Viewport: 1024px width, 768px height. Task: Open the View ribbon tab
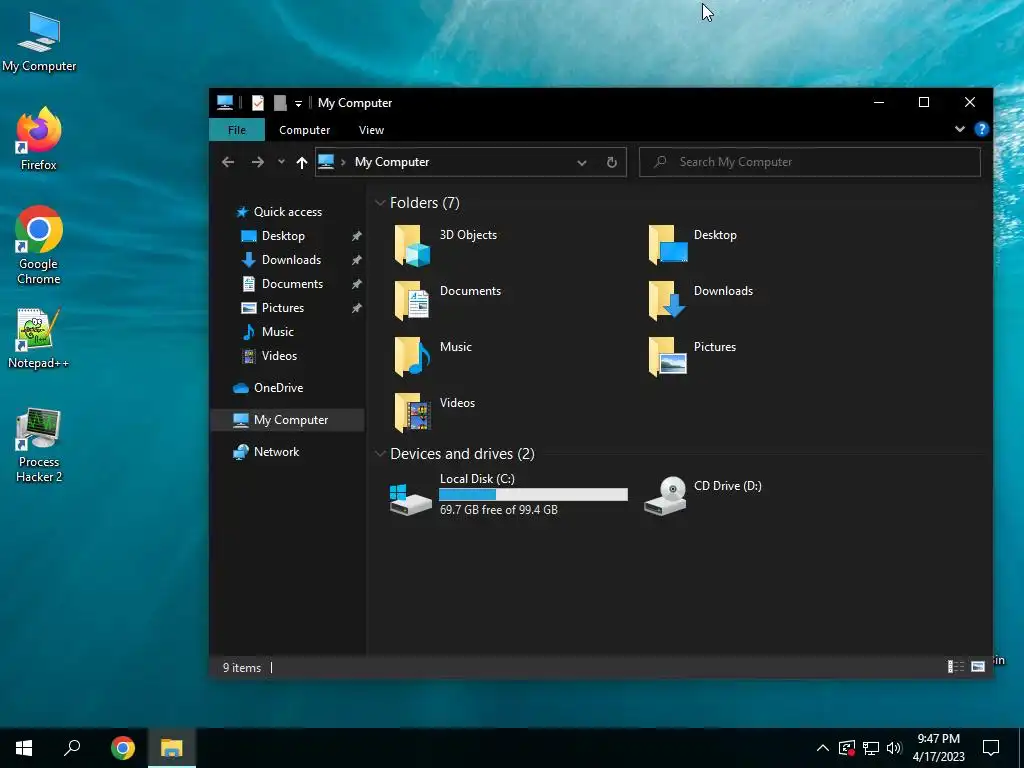tap(372, 130)
